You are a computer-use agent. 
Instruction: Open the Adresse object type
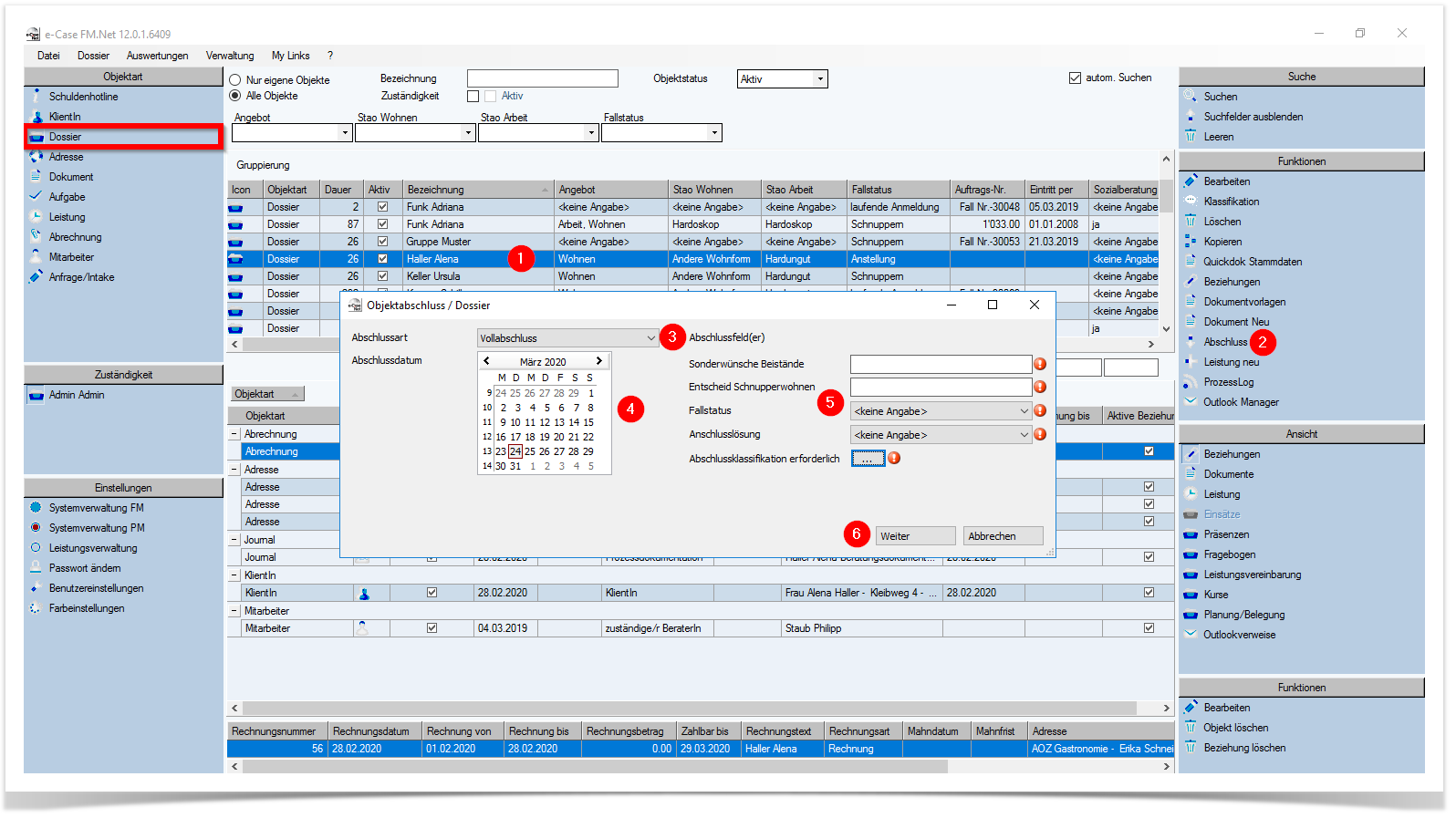66,157
